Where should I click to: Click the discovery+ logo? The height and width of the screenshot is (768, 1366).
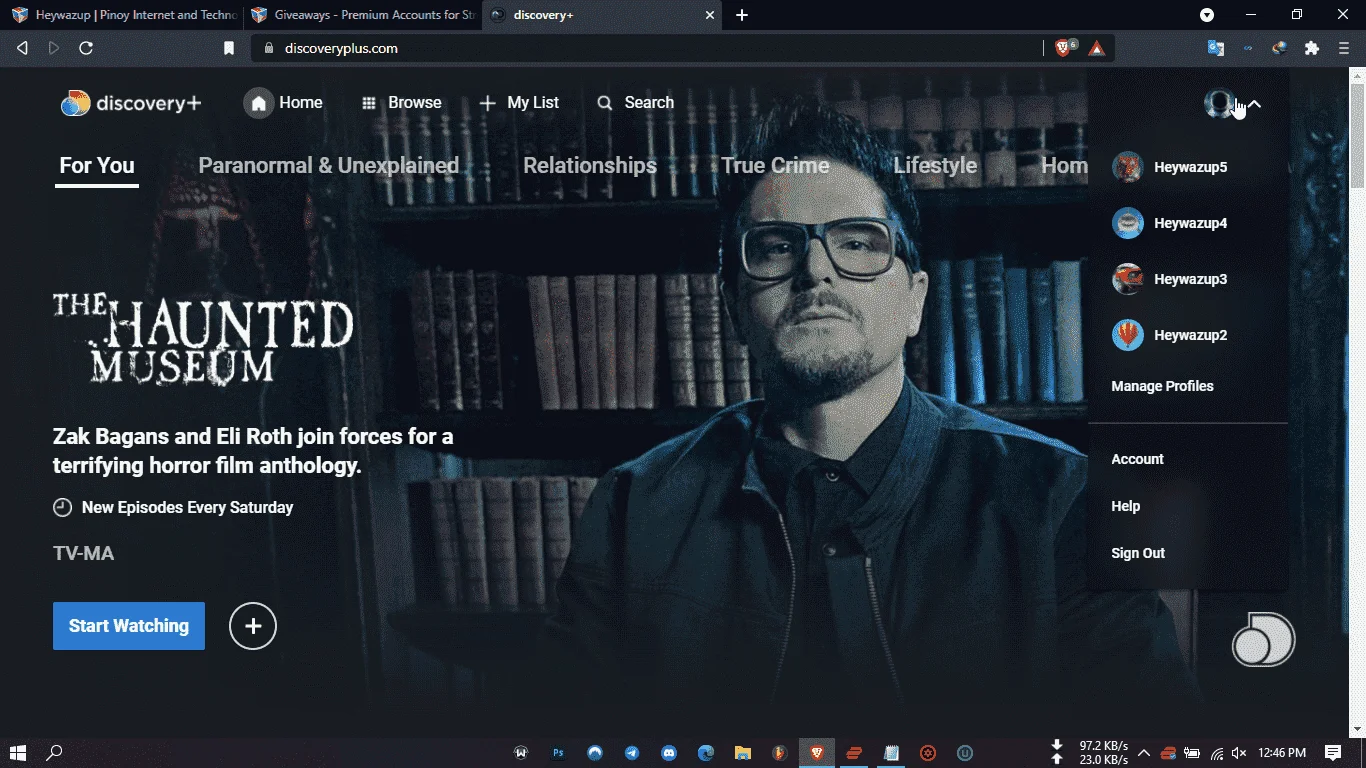(131, 103)
